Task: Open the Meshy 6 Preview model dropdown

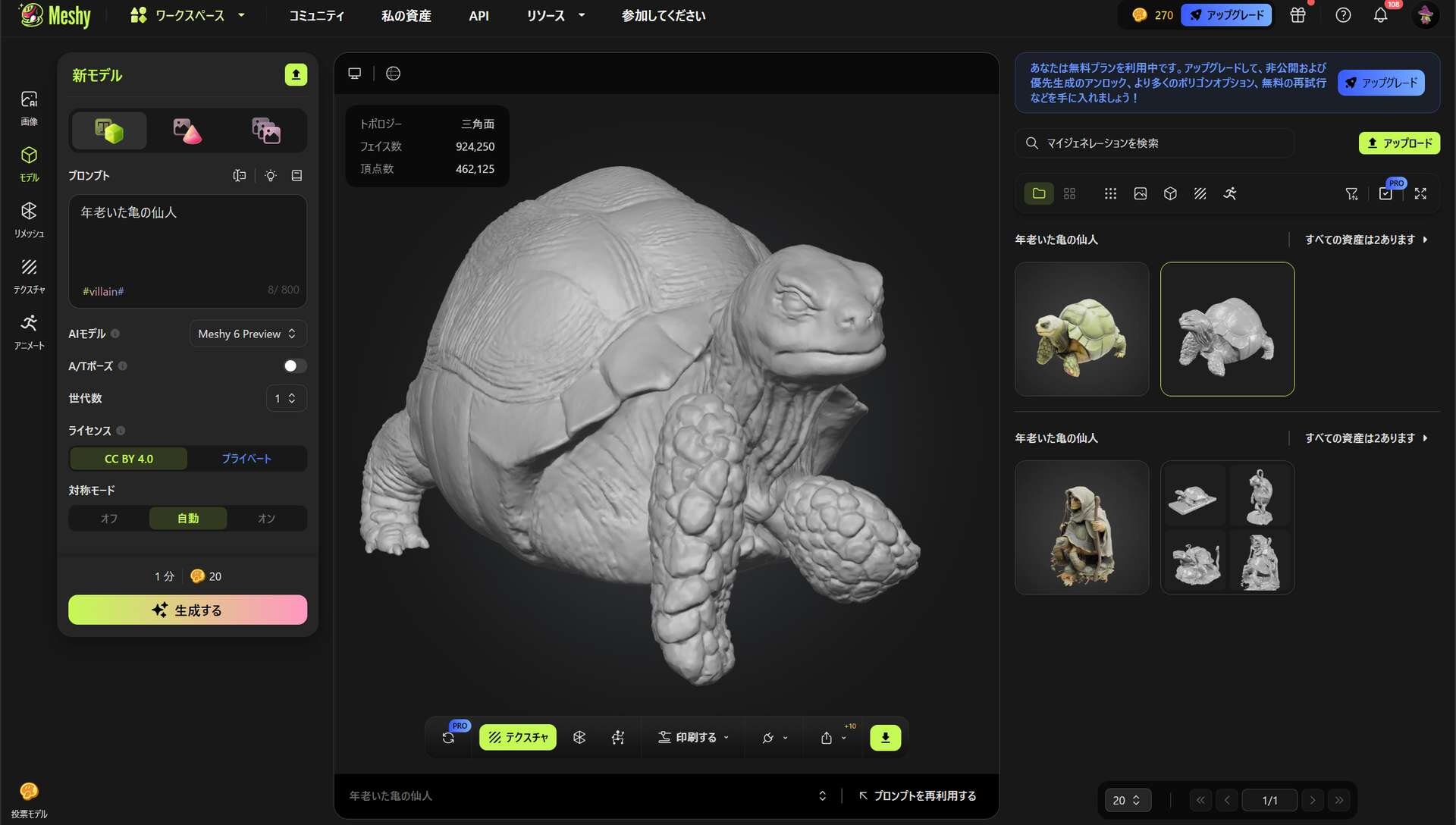Action: tap(247, 334)
